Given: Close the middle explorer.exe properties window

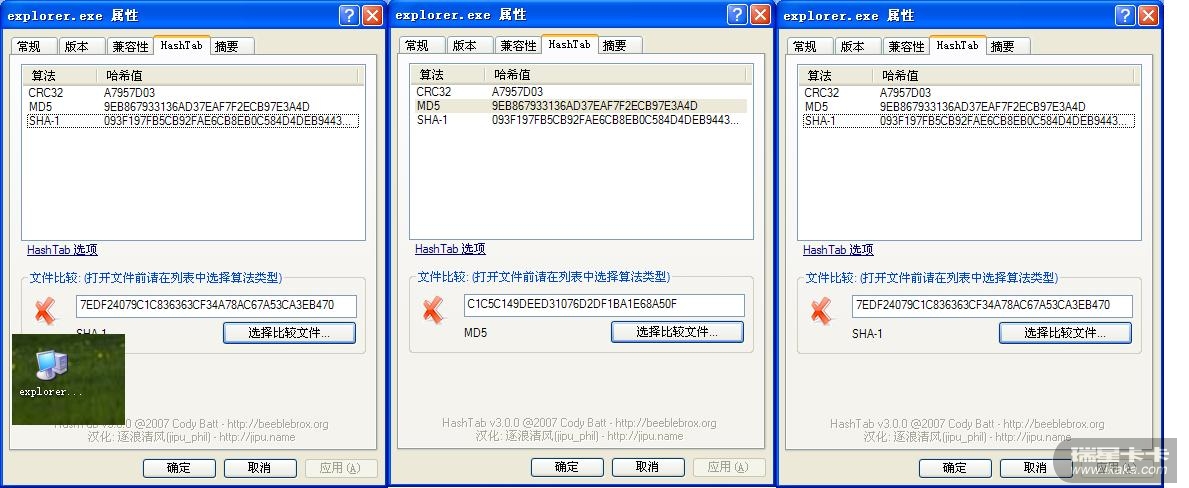Looking at the screenshot, I should [x=760, y=14].
